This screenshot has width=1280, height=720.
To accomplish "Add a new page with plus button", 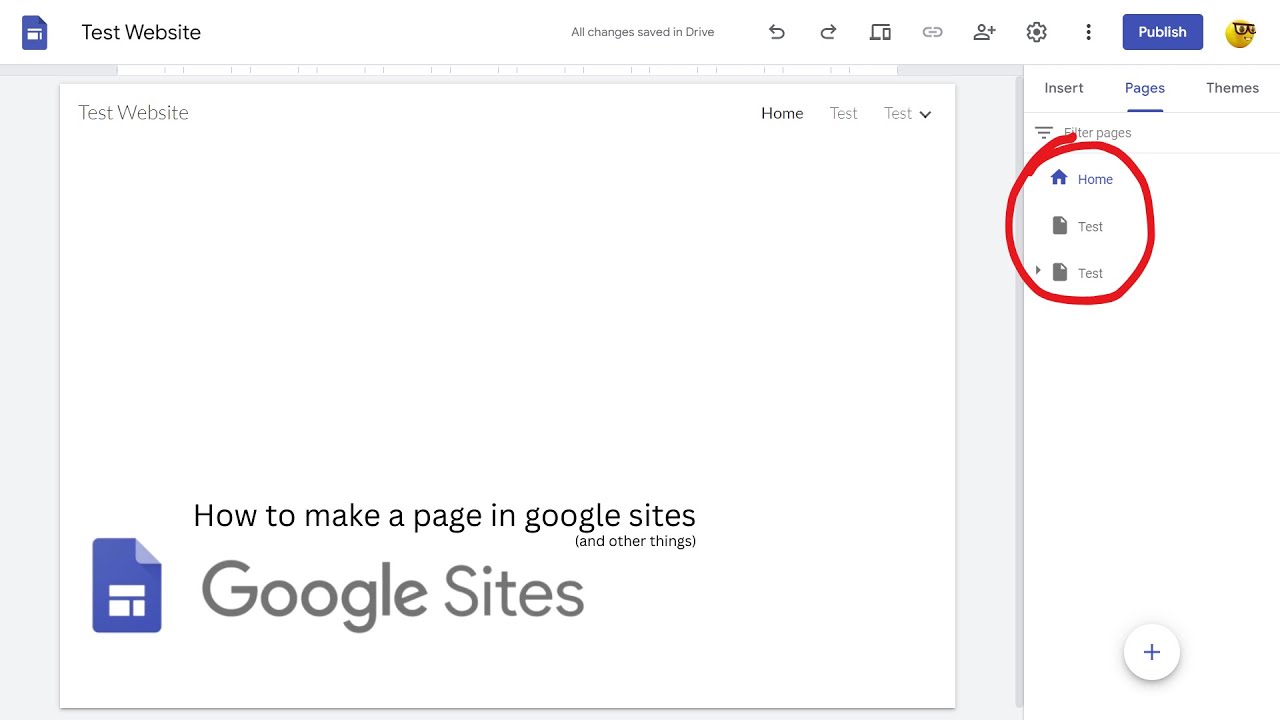I will (x=1152, y=652).
